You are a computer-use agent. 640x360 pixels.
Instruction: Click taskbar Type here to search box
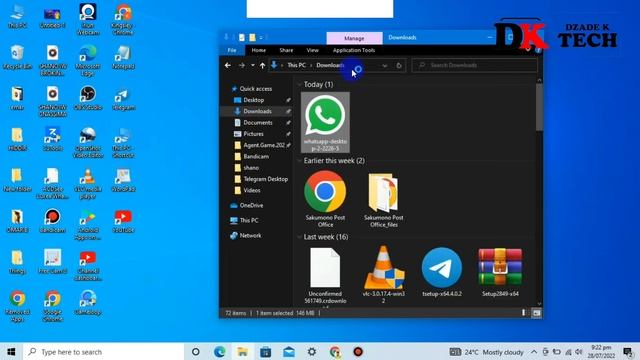coord(104,352)
